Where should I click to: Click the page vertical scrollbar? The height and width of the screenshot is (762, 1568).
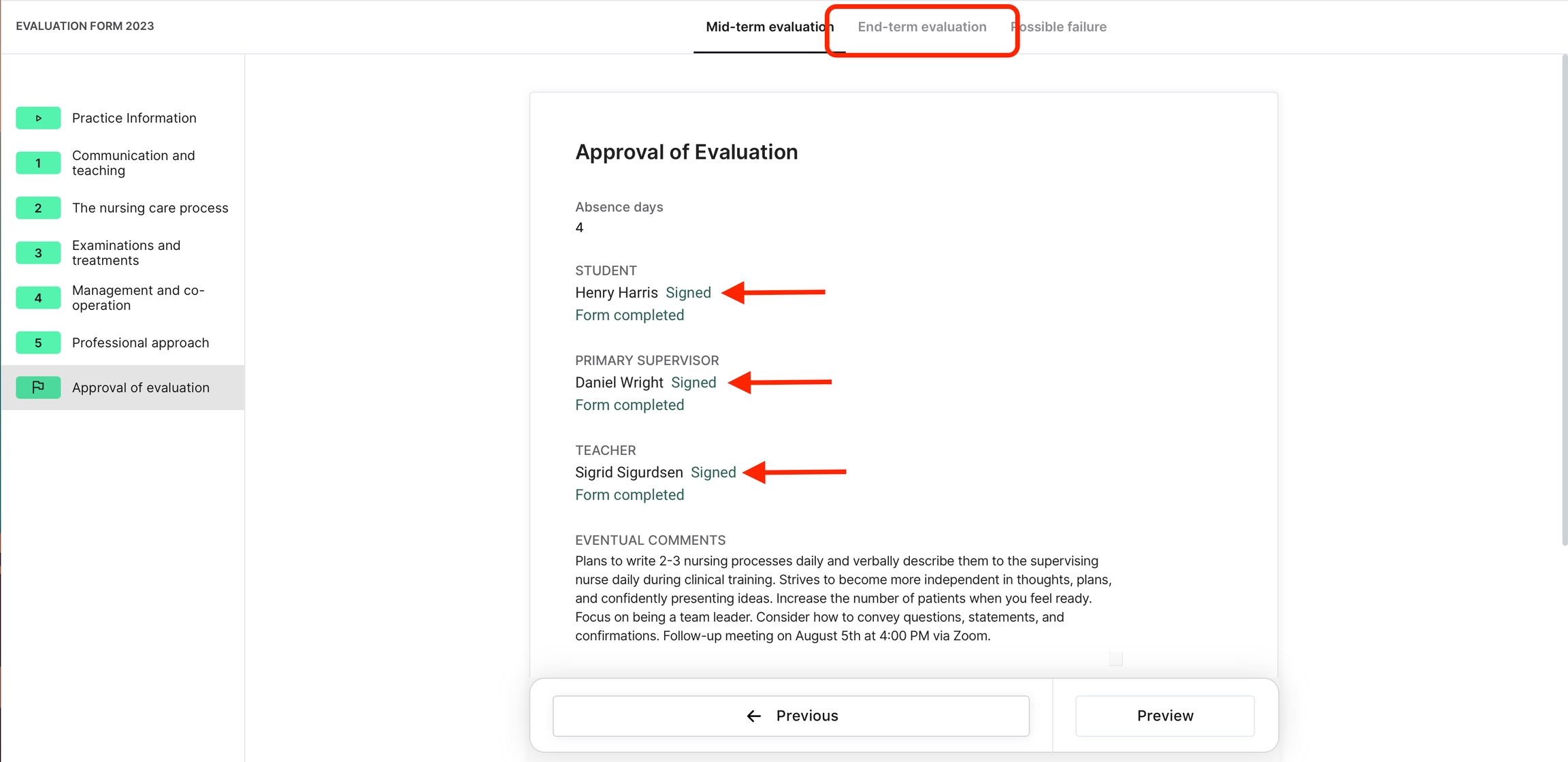pyautogui.click(x=1564, y=300)
